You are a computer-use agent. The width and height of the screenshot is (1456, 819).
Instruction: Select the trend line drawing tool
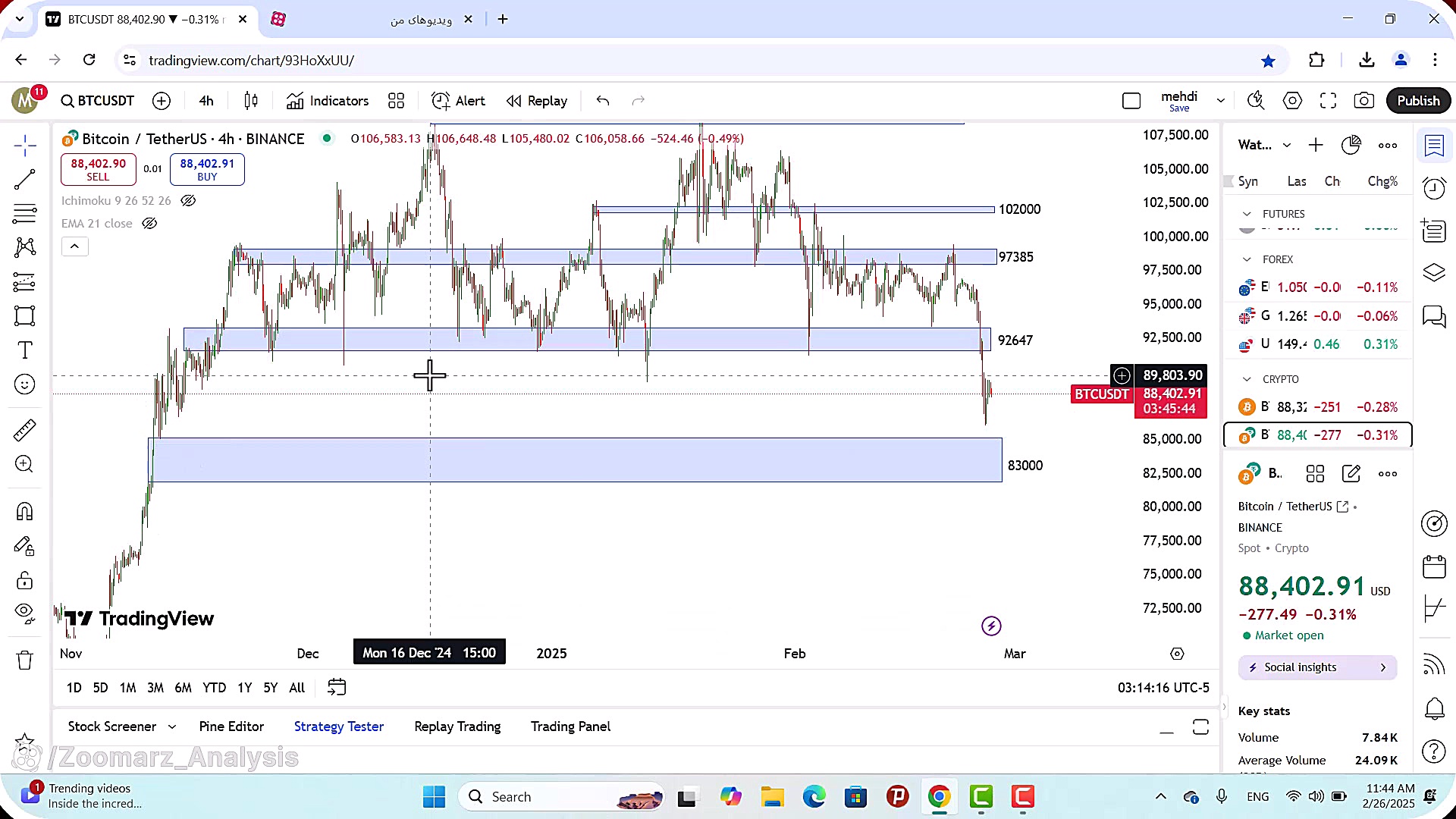point(24,180)
